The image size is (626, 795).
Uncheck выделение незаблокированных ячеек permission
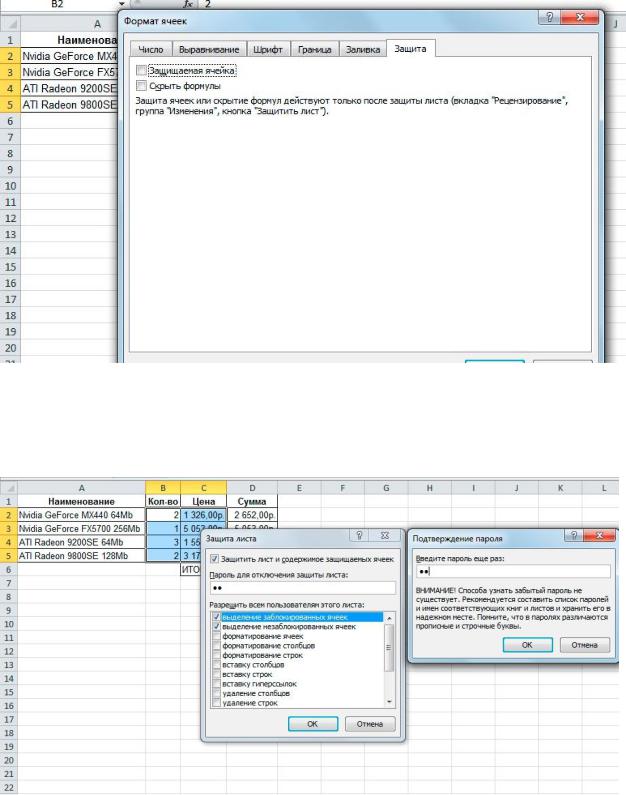216,627
